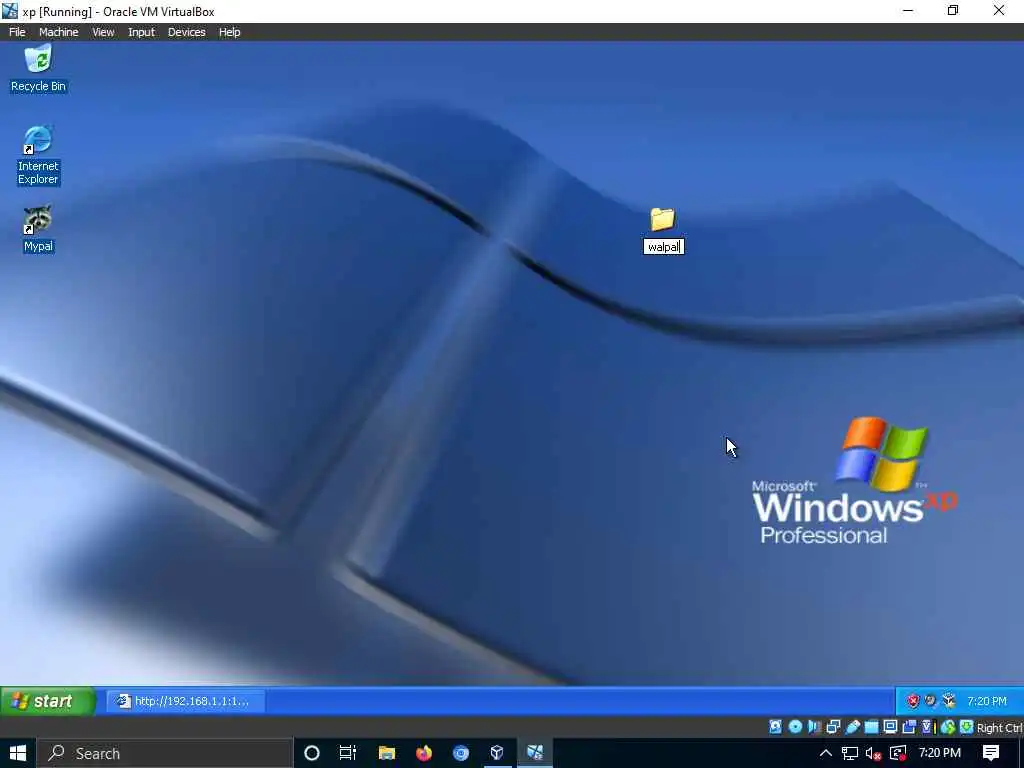Click inside the 'walpal' rename field
Screen dimensions: 1024x768
pos(664,247)
